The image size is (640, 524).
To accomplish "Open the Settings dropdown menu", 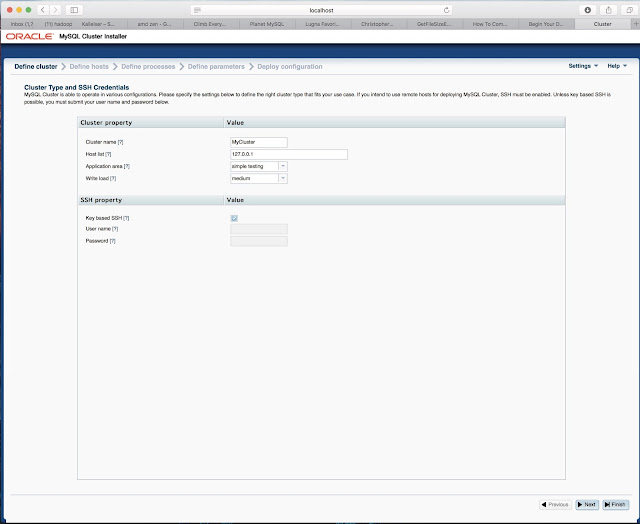I will [583, 66].
